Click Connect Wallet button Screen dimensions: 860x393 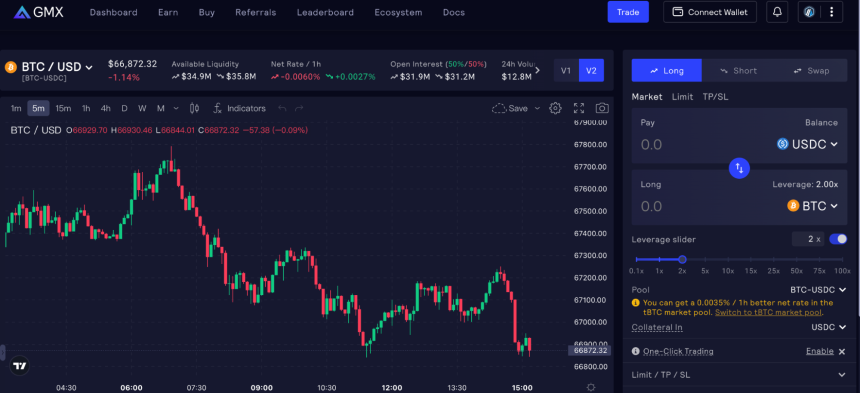click(x=710, y=12)
